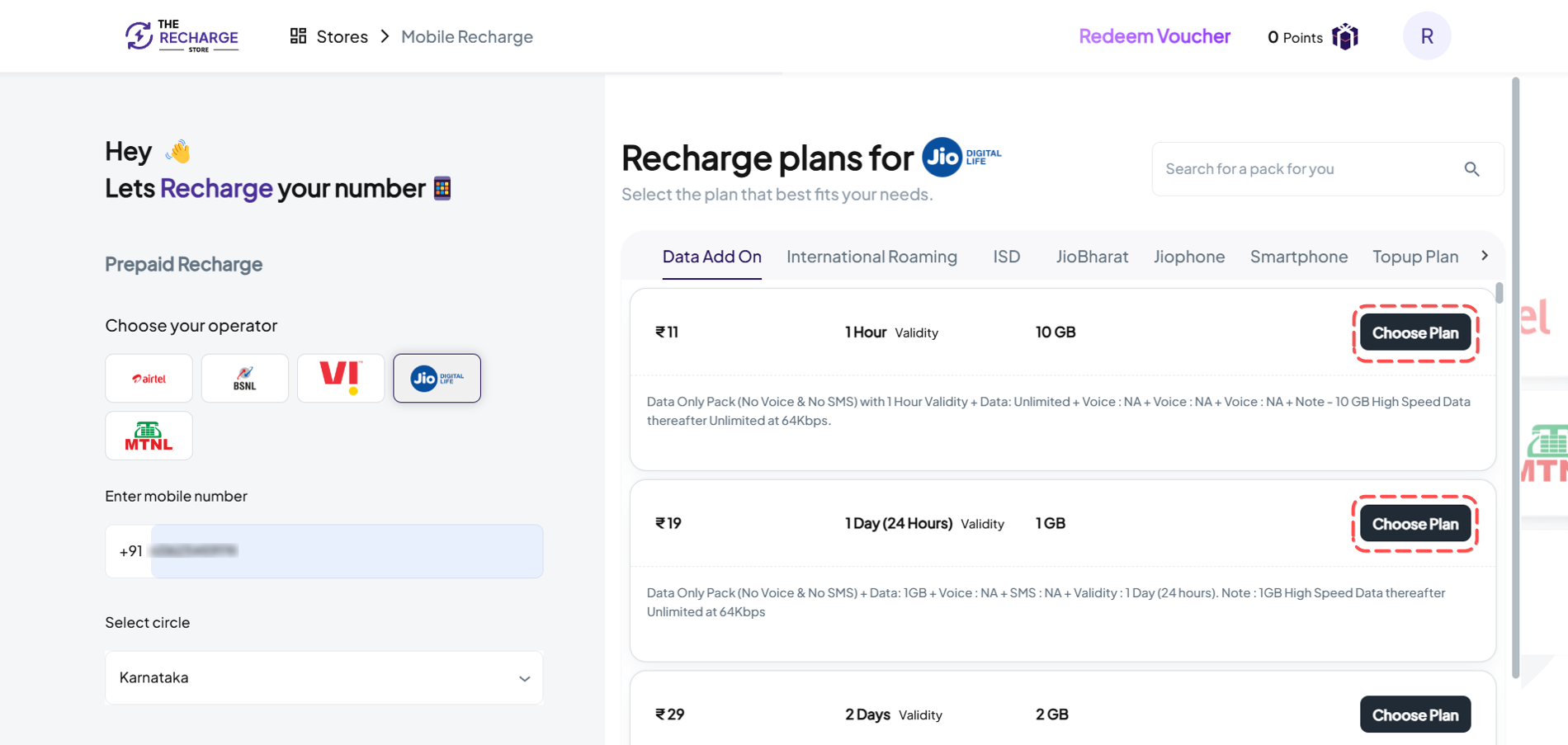Image resolution: width=1568 pixels, height=745 pixels.
Task: Switch to Data Add On tab
Action: click(711, 257)
